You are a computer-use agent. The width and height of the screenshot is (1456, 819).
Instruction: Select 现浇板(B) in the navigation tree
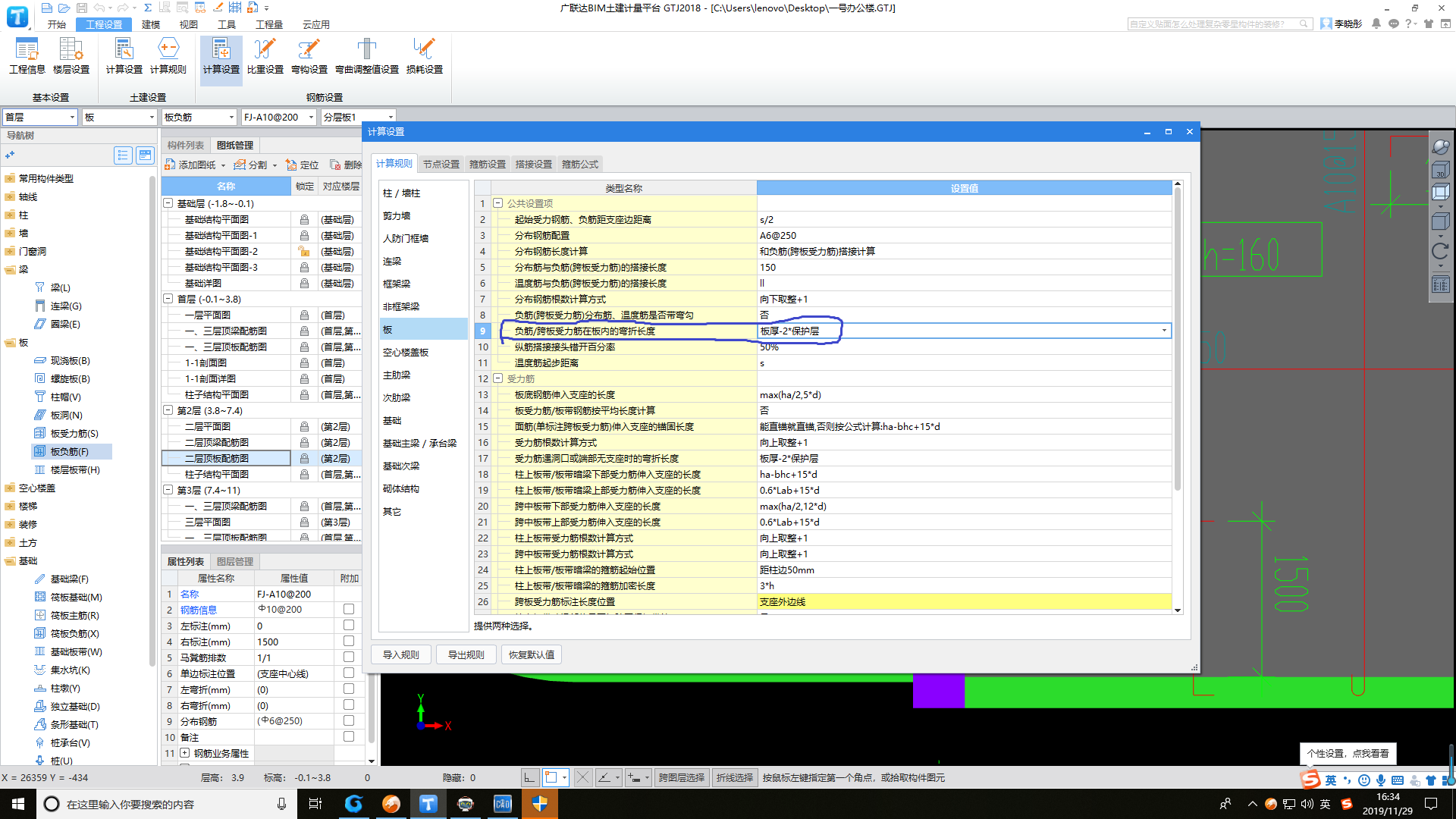click(x=70, y=360)
